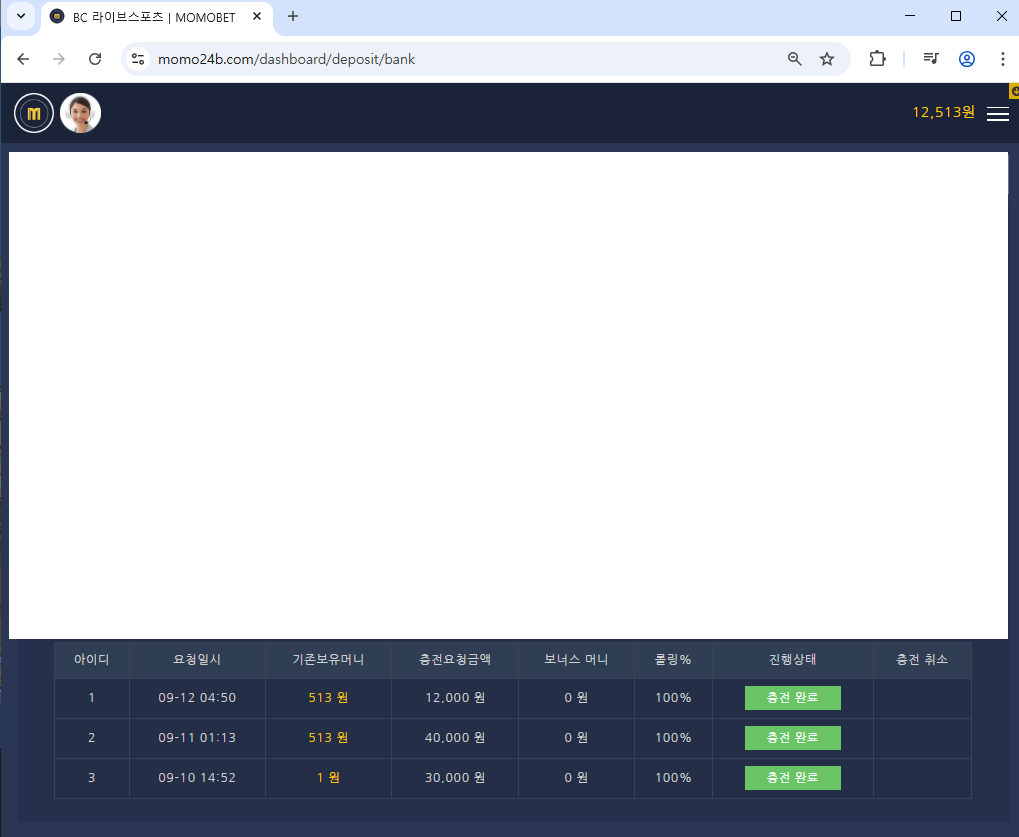Image resolution: width=1019 pixels, height=837 pixels.
Task: Open the Chrome three-dot menu
Action: click(x=1002, y=59)
